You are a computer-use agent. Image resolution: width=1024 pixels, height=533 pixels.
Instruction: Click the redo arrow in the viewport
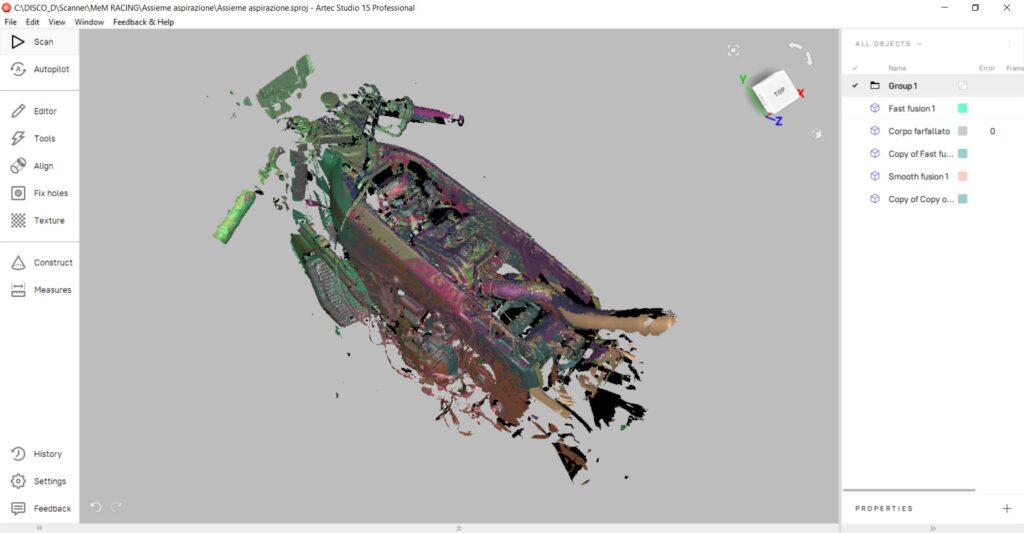point(117,507)
